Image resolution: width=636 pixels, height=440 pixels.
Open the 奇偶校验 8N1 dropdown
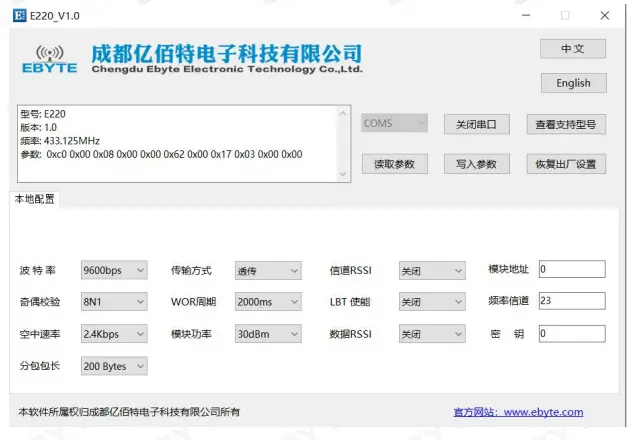point(114,302)
